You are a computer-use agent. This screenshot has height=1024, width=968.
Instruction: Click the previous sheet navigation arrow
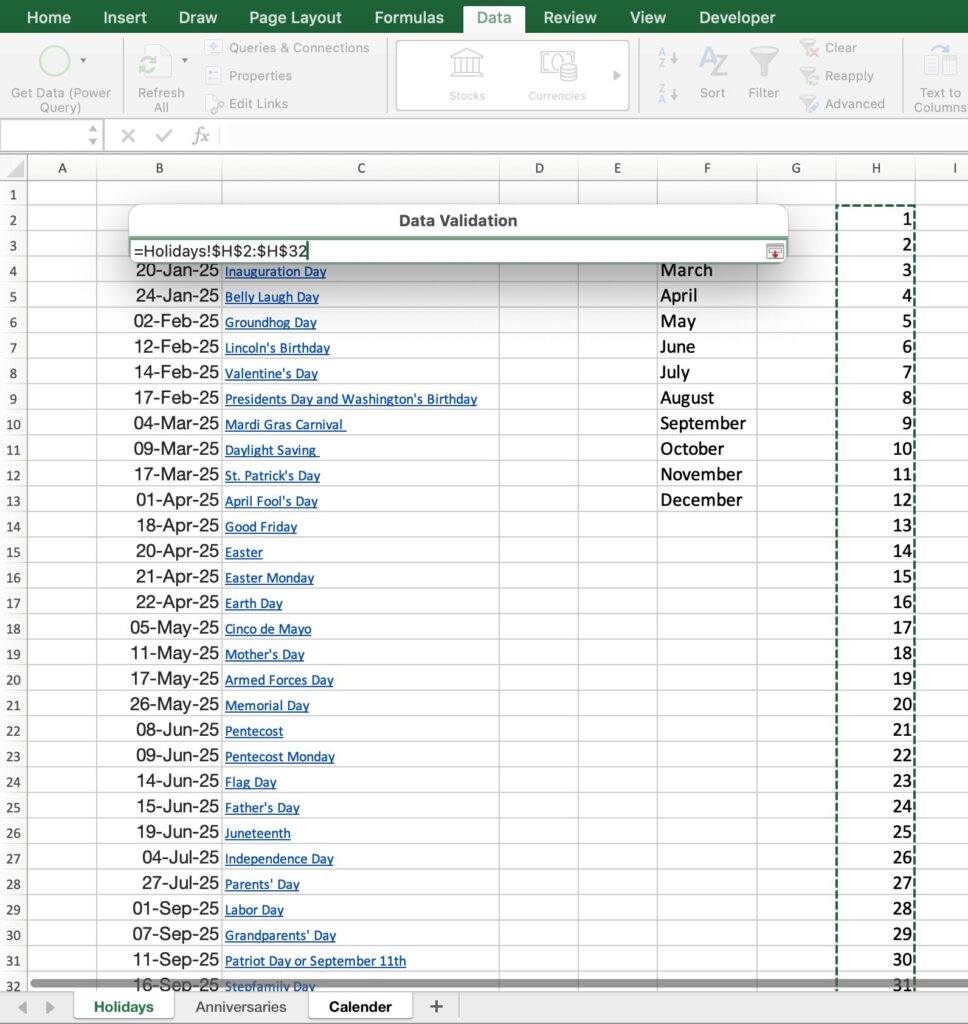point(24,1007)
